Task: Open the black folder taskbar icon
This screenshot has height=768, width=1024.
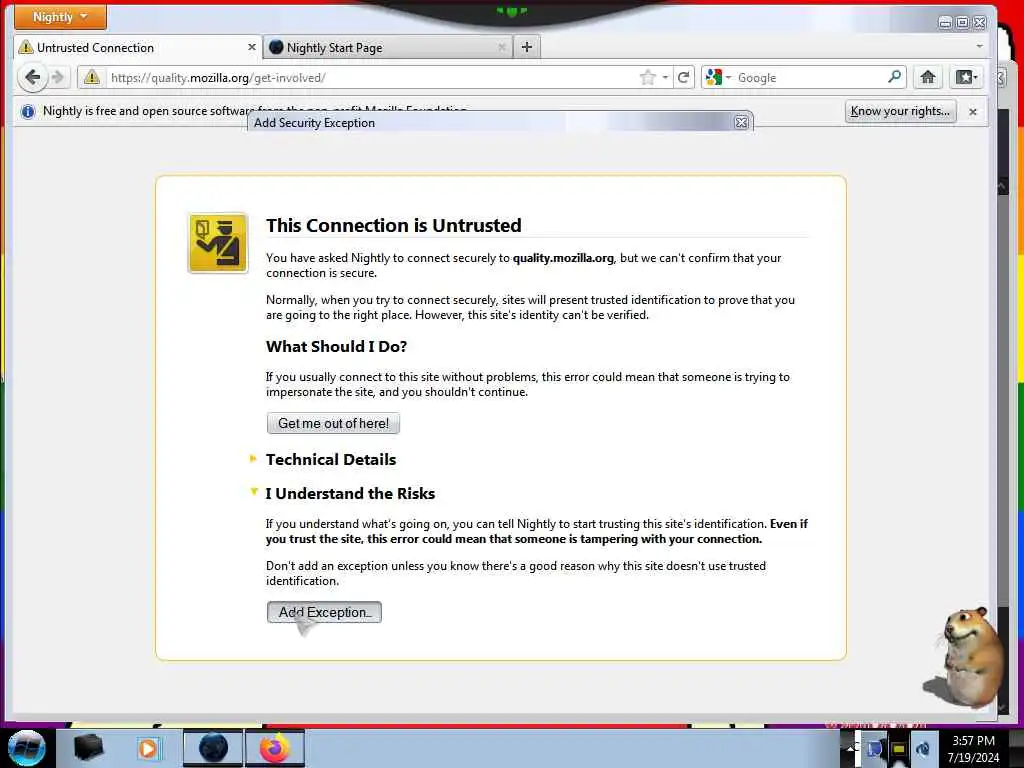Action: point(88,747)
